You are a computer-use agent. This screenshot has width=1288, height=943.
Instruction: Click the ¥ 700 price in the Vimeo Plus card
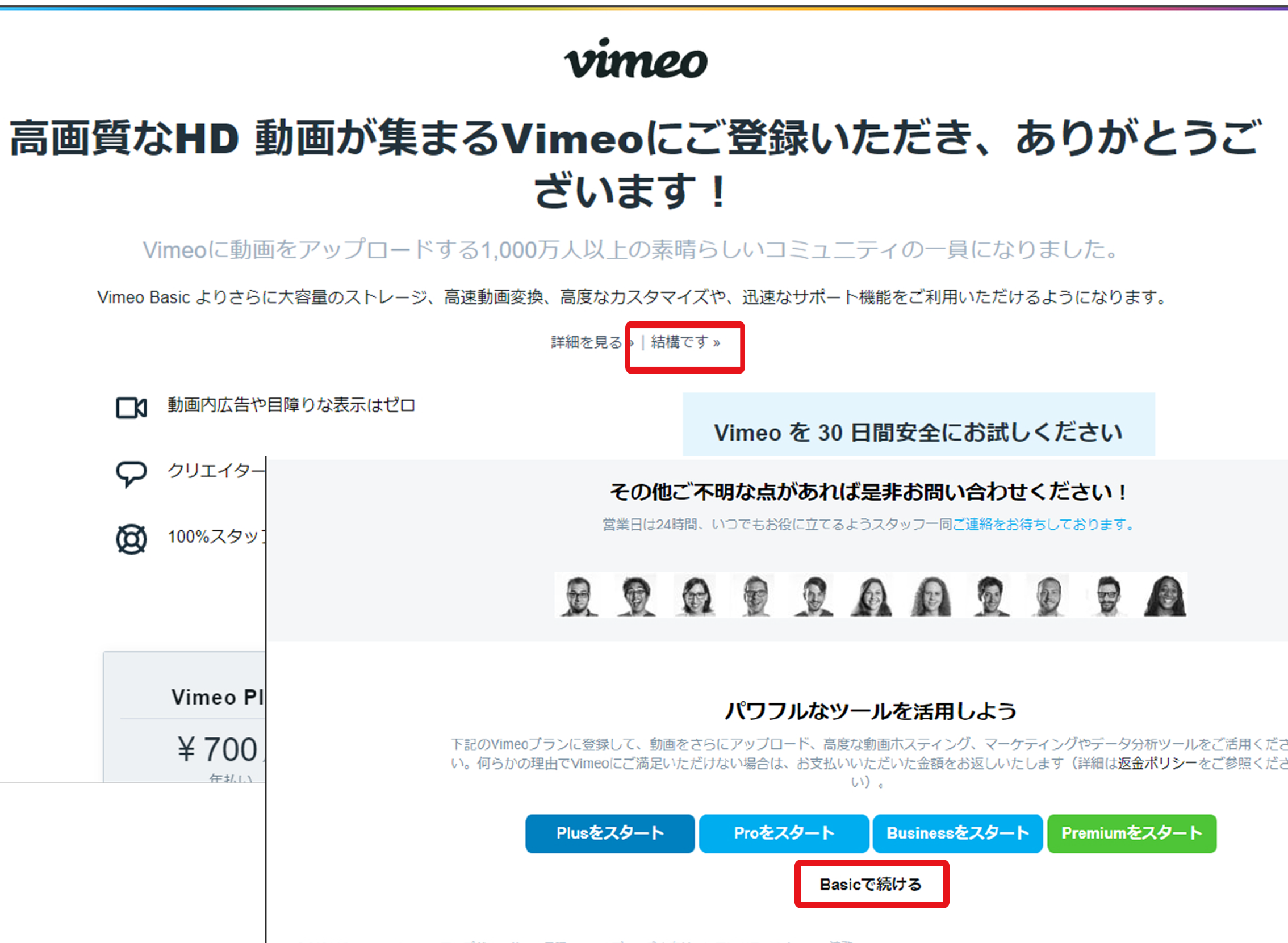218,749
